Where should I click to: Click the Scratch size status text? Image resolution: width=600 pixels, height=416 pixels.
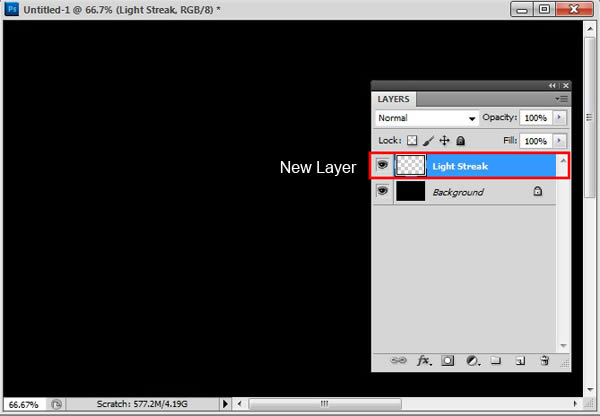point(142,404)
